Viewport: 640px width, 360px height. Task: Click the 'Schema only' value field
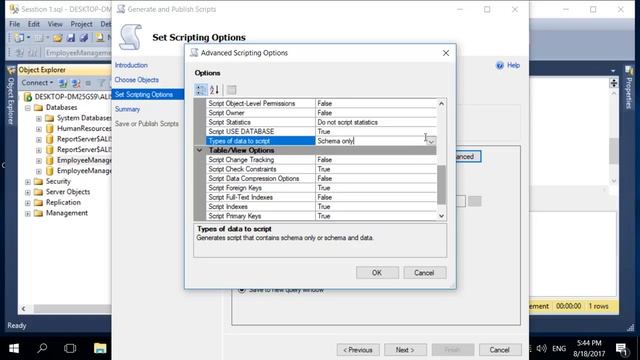click(371, 141)
